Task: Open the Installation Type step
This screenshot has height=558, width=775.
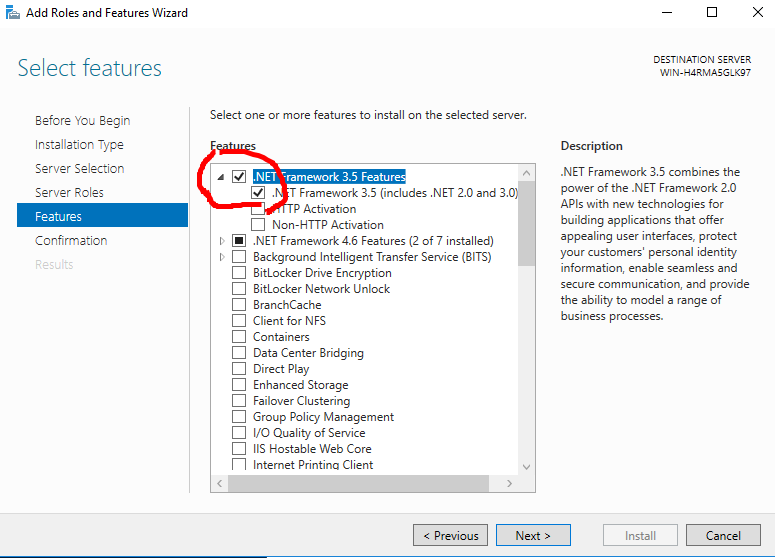Action: [x=79, y=145]
